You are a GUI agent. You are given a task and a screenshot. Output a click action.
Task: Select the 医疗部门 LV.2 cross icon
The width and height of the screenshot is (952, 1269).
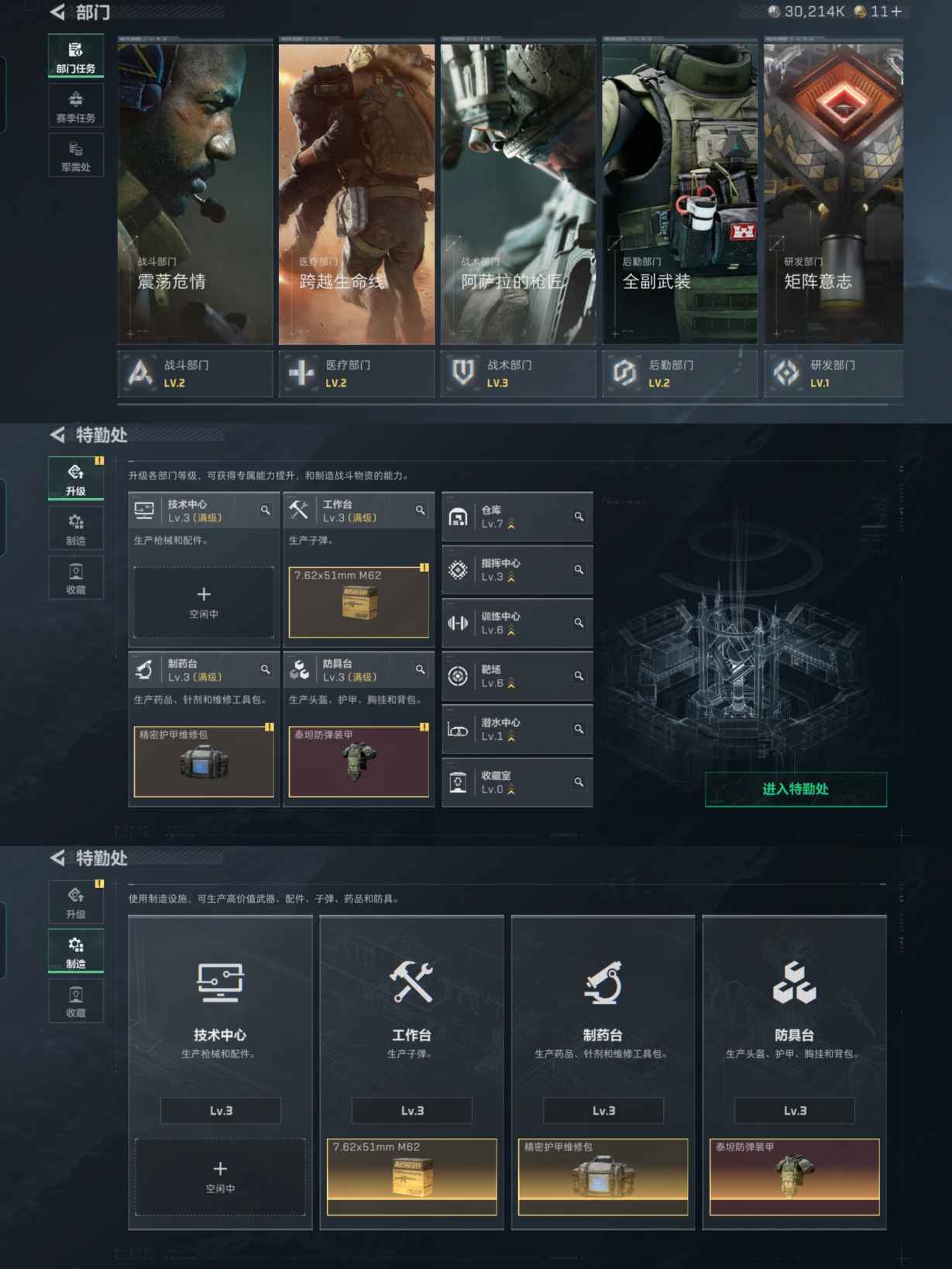coord(301,373)
